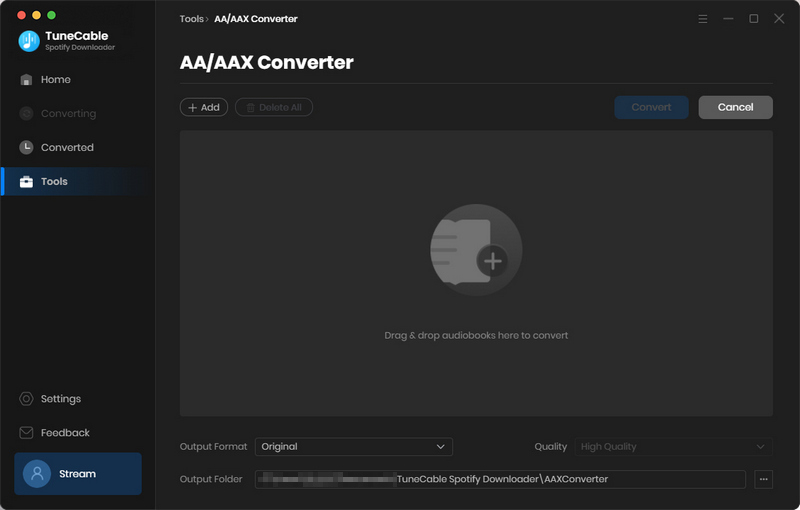
Task: Open the Feedback envelope icon
Action: pos(26,432)
